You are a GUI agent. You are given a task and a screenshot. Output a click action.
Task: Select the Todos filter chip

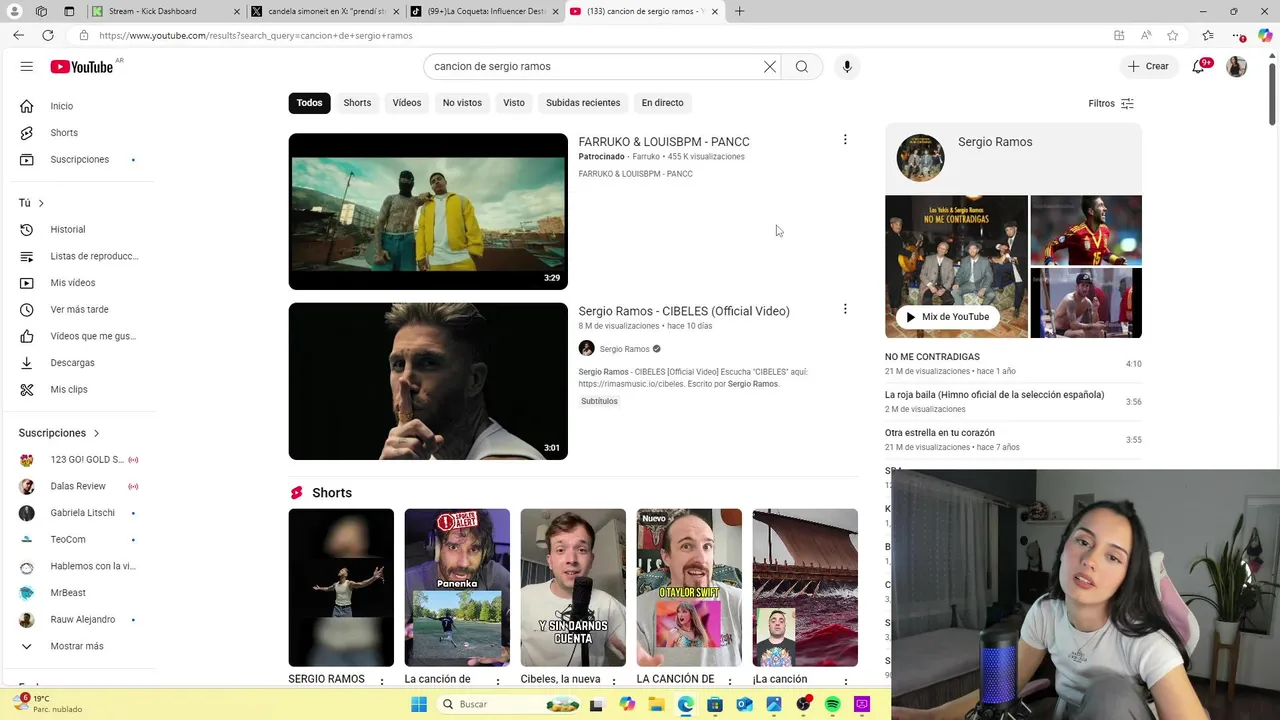[310, 103]
